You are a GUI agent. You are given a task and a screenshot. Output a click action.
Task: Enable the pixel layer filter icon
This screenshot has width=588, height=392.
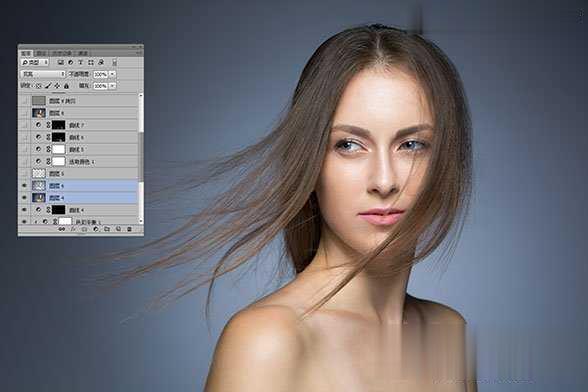(60, 62)
